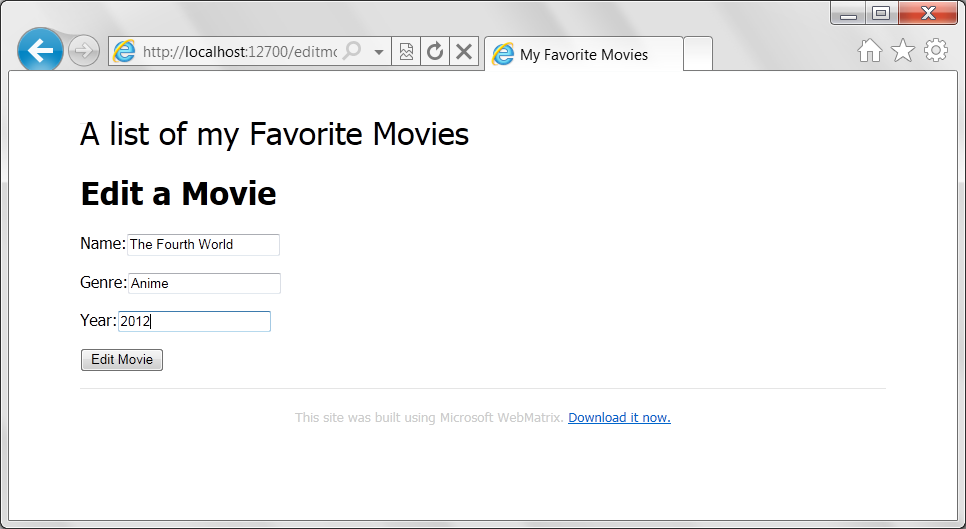This screenshot has width=966, height=529.
Task: Follow the Download it now link
Action: pyautogui.click(x=619, y=418)
